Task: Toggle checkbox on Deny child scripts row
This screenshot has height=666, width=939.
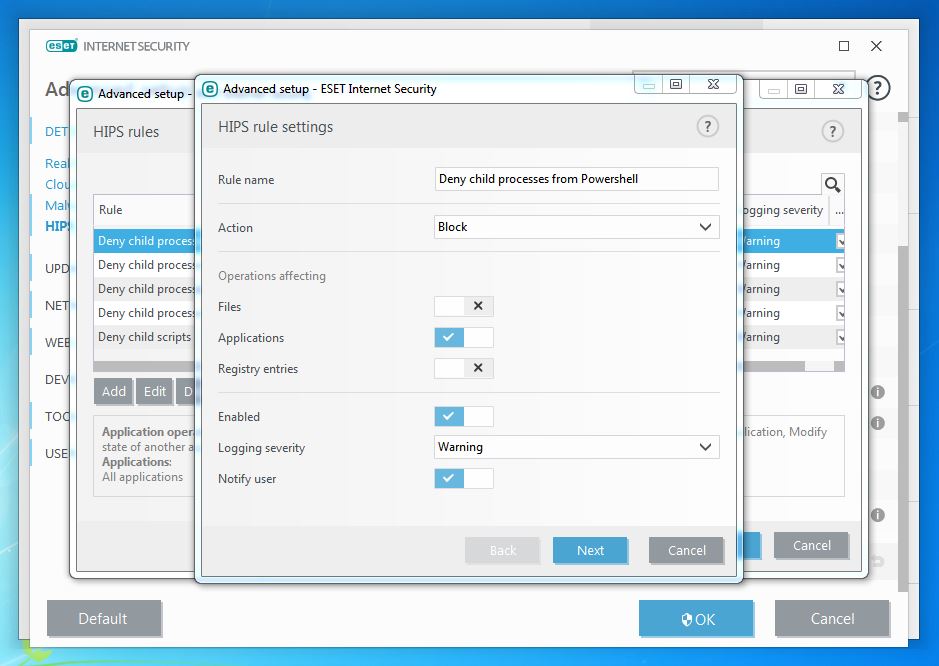Action: [840, 337]
